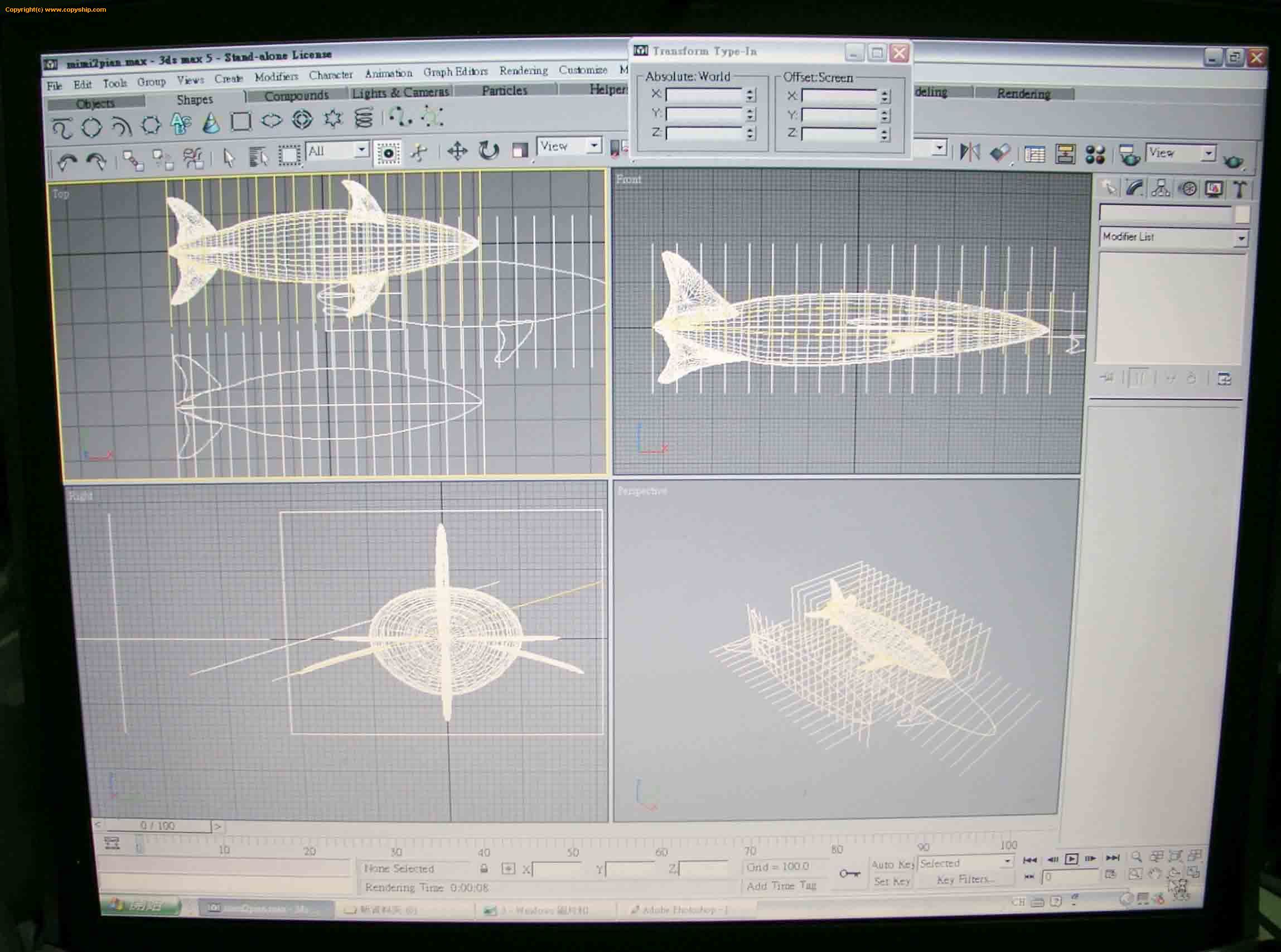Select the Line spline shape tool
The image size is (1281, 952).
pyautogui.click(x=62, y=128)
